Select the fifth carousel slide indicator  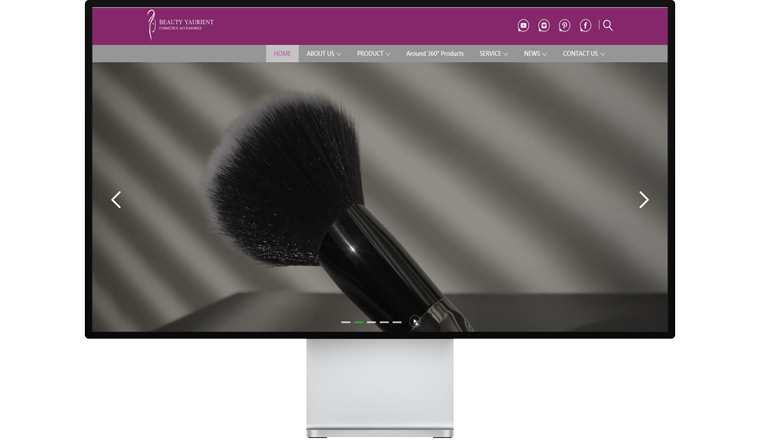tap(397, 322)
